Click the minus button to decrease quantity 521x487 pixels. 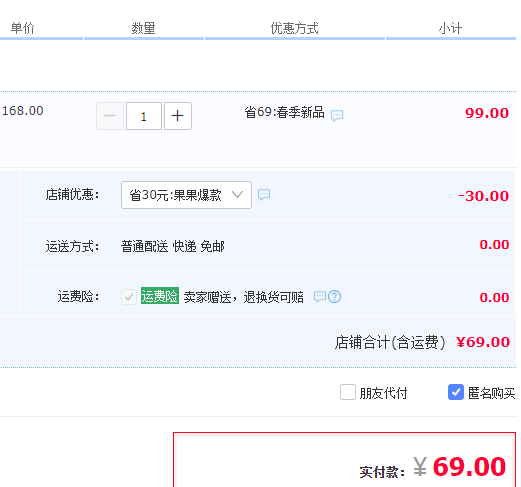tap(110, 116)
